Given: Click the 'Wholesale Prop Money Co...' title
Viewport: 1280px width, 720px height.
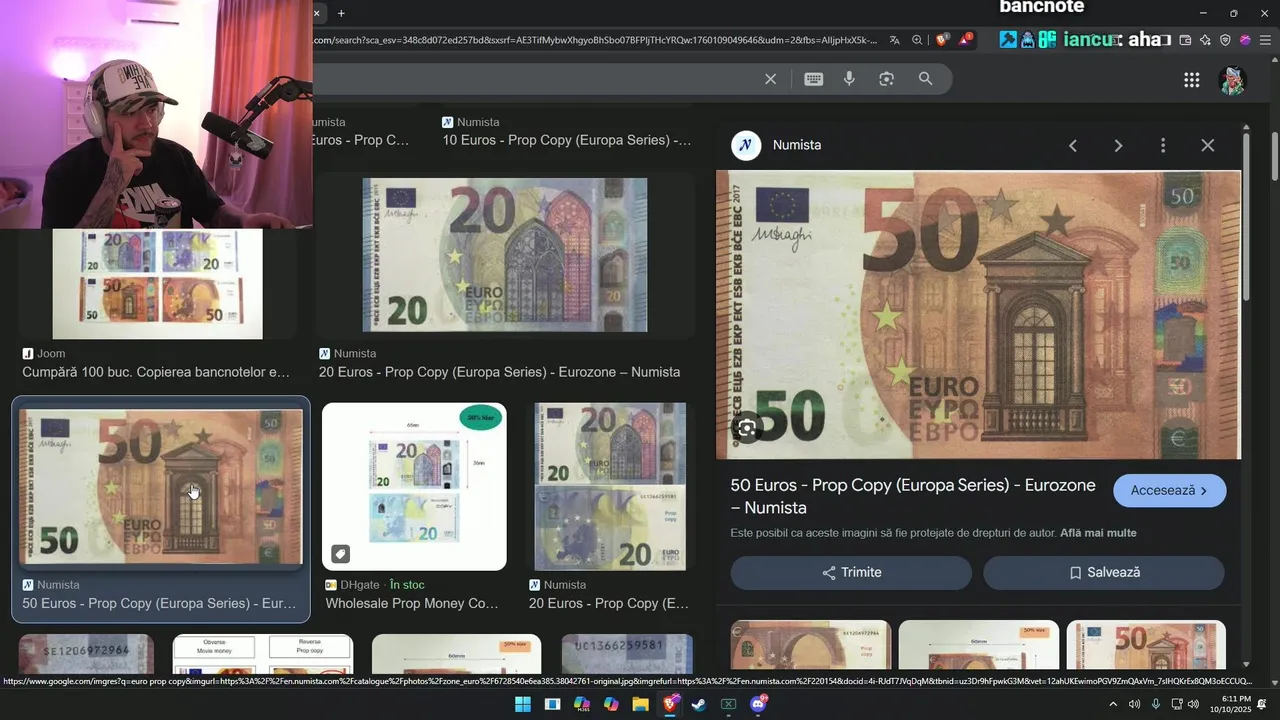Looking at the screenshot, I should pyautogui.click(x=412, y=603).
